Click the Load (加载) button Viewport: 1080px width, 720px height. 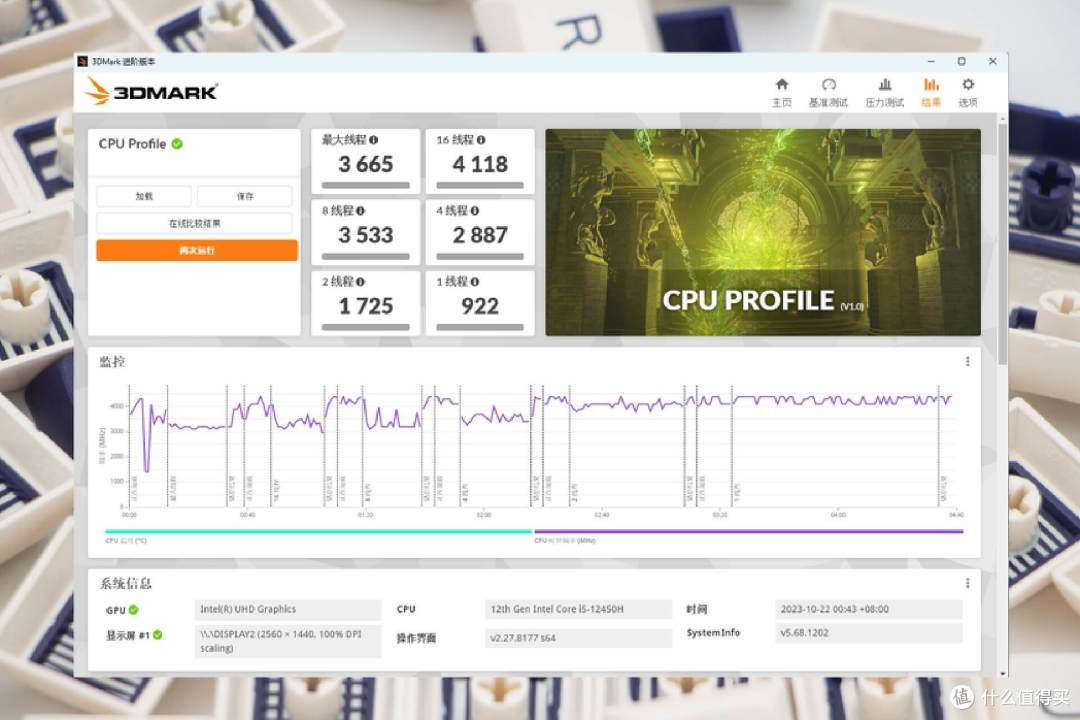tap(144, 196)
